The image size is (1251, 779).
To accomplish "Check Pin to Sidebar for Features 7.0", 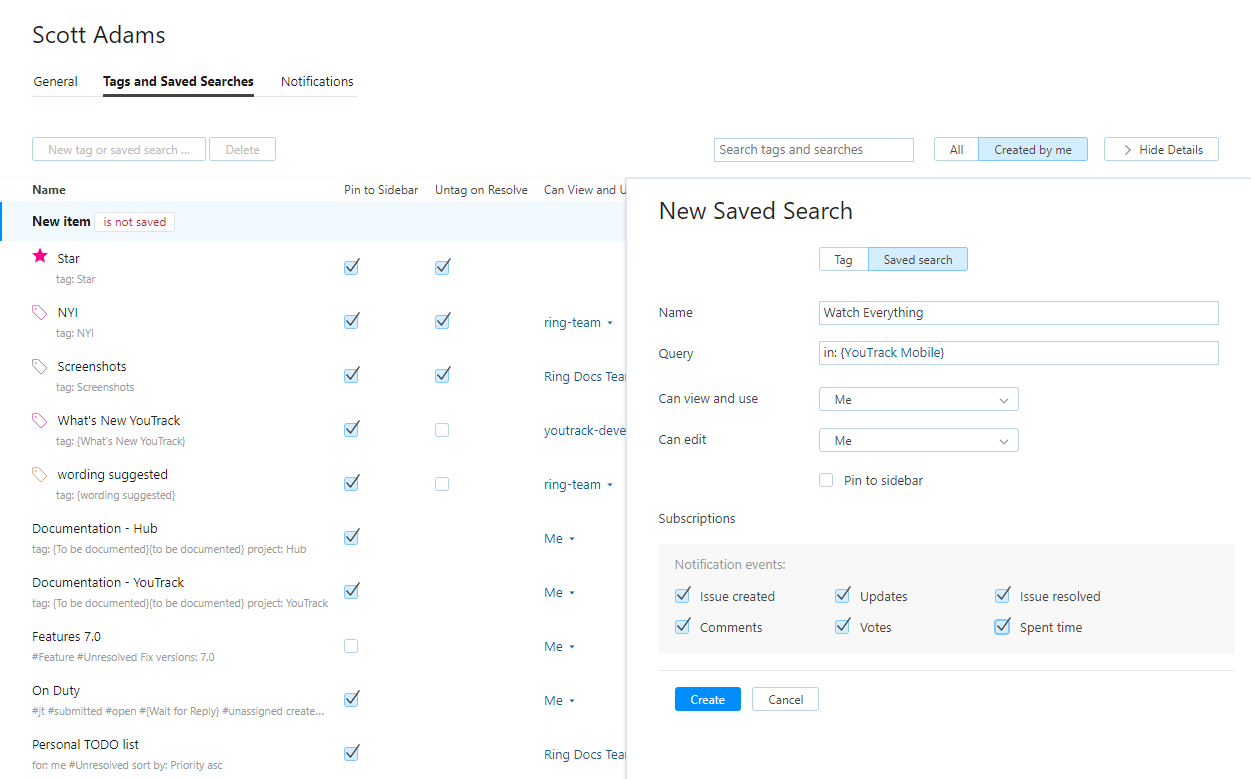I will (351, 646).
